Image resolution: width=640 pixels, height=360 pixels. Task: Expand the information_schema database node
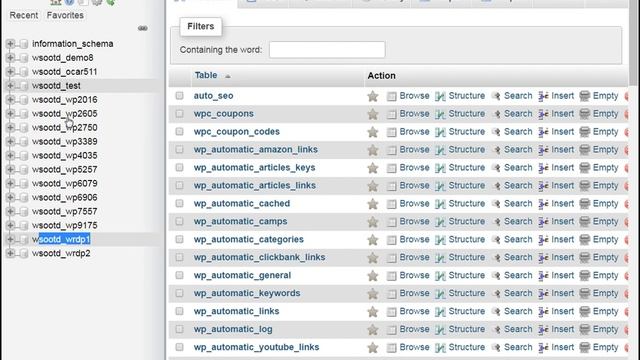10,44
